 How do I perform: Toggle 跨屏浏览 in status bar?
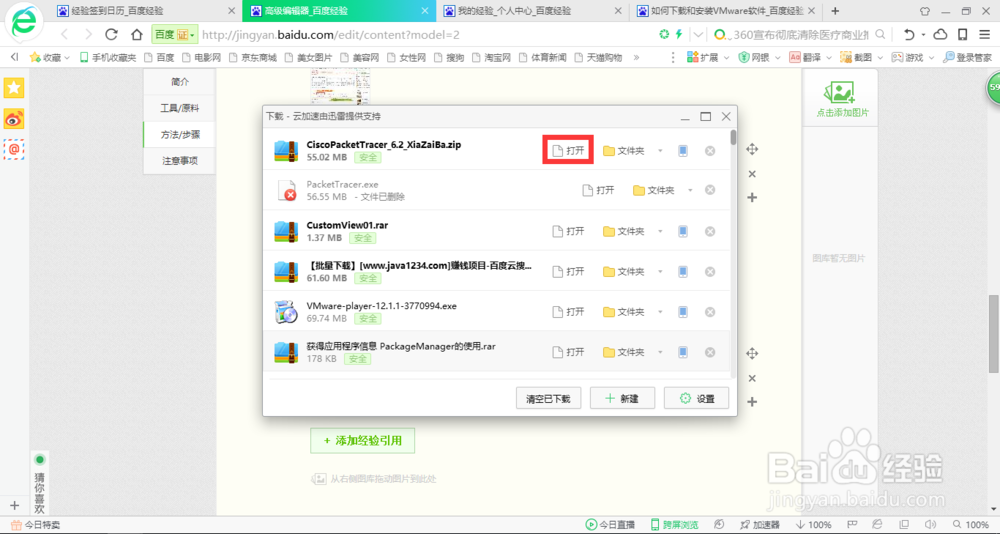coord(674,525)
